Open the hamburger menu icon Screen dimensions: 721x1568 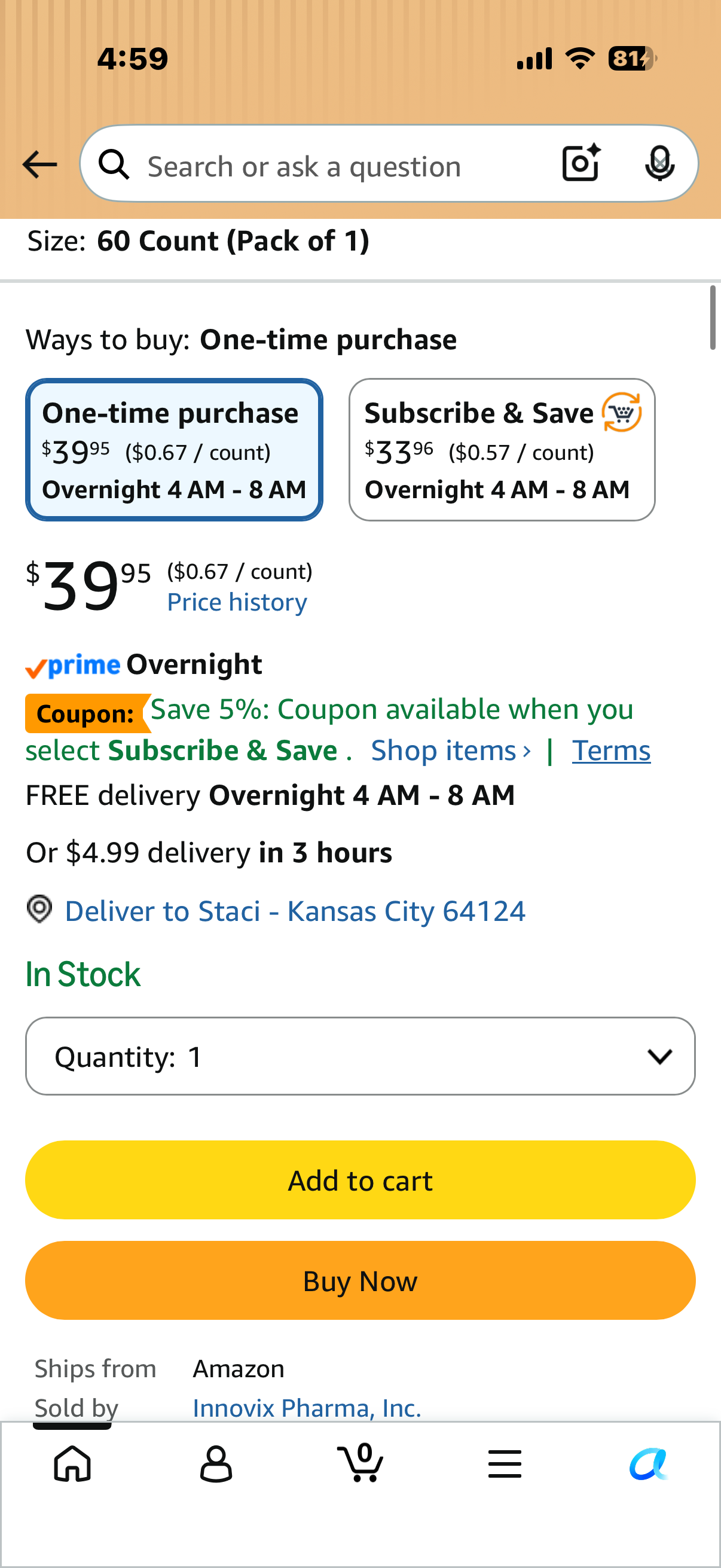tap(505, 1463)
